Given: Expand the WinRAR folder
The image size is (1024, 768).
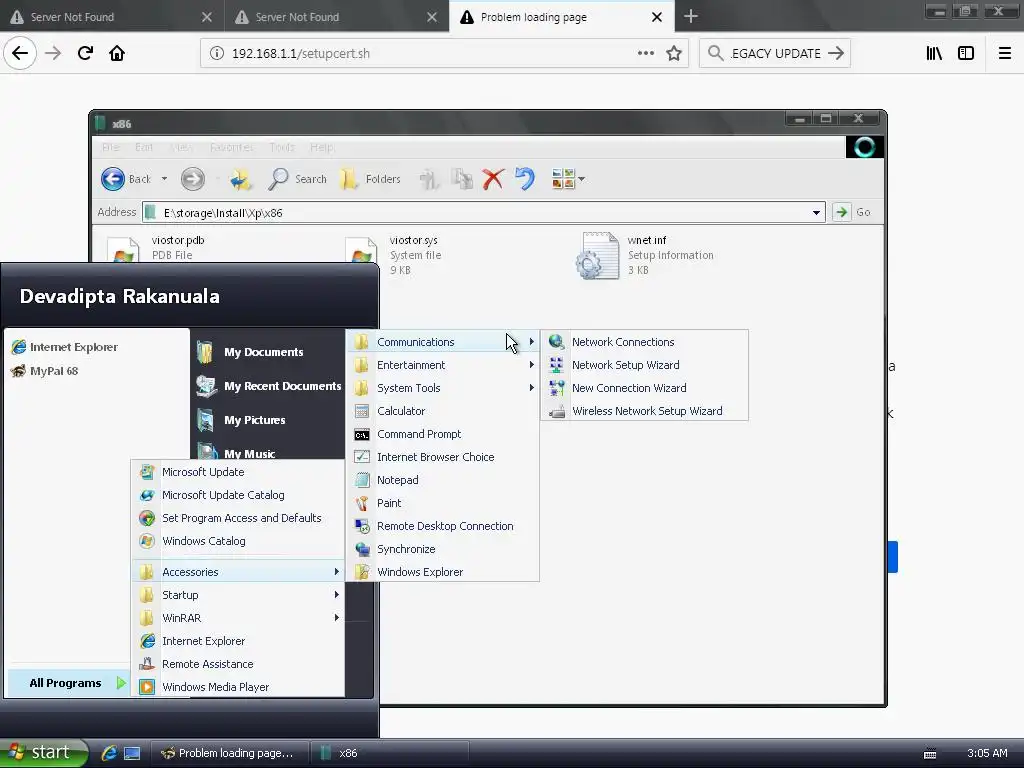Looking at the screenshot, I should click(238, 618).
